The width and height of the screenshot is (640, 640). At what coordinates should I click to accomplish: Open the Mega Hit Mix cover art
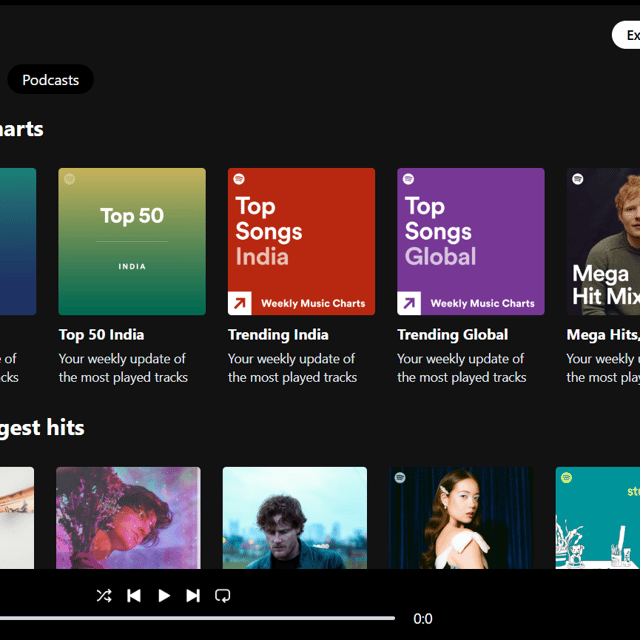pyautogui.click(x=603, y=241)
